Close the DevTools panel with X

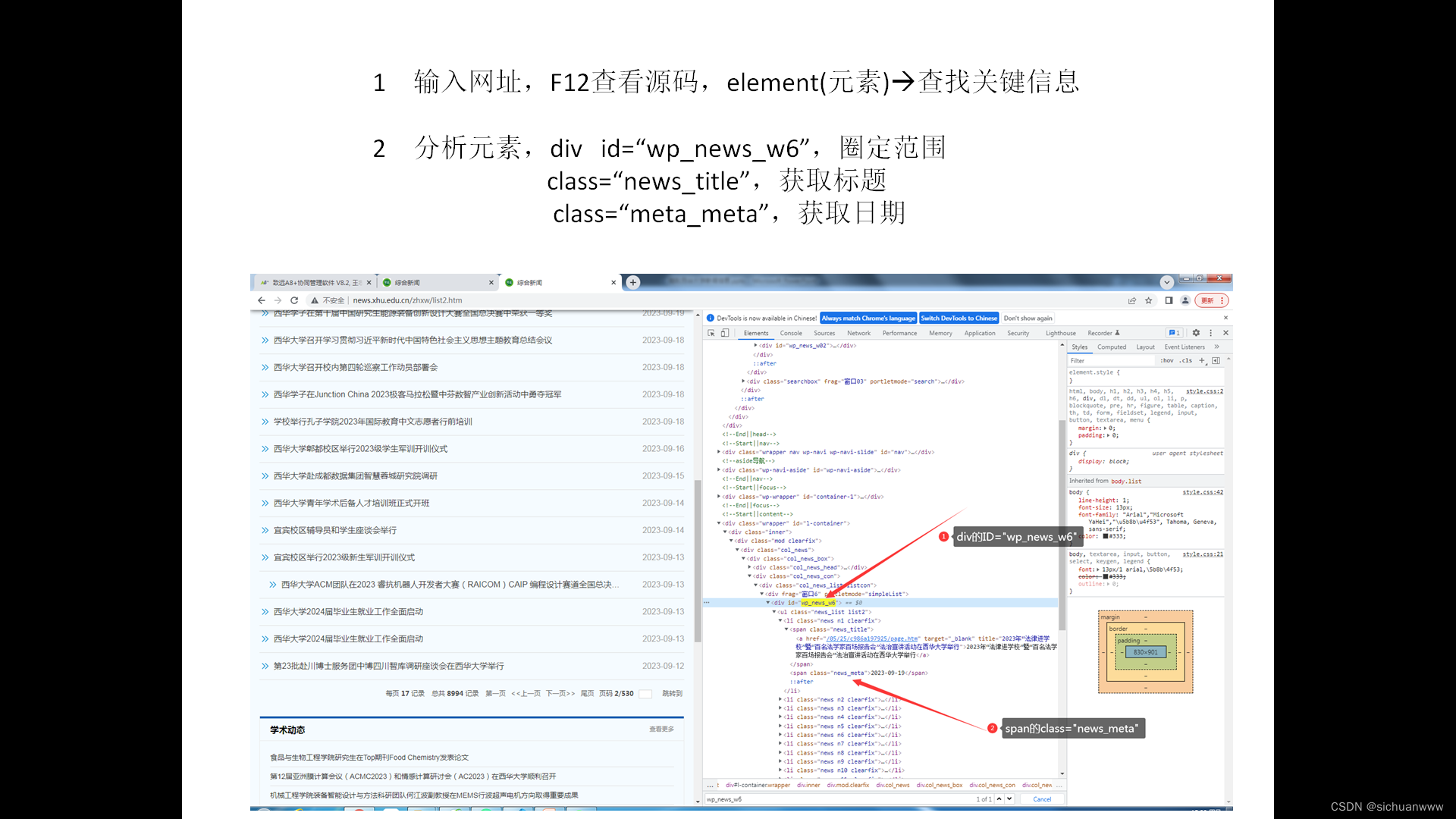(x=1225, y=333)
